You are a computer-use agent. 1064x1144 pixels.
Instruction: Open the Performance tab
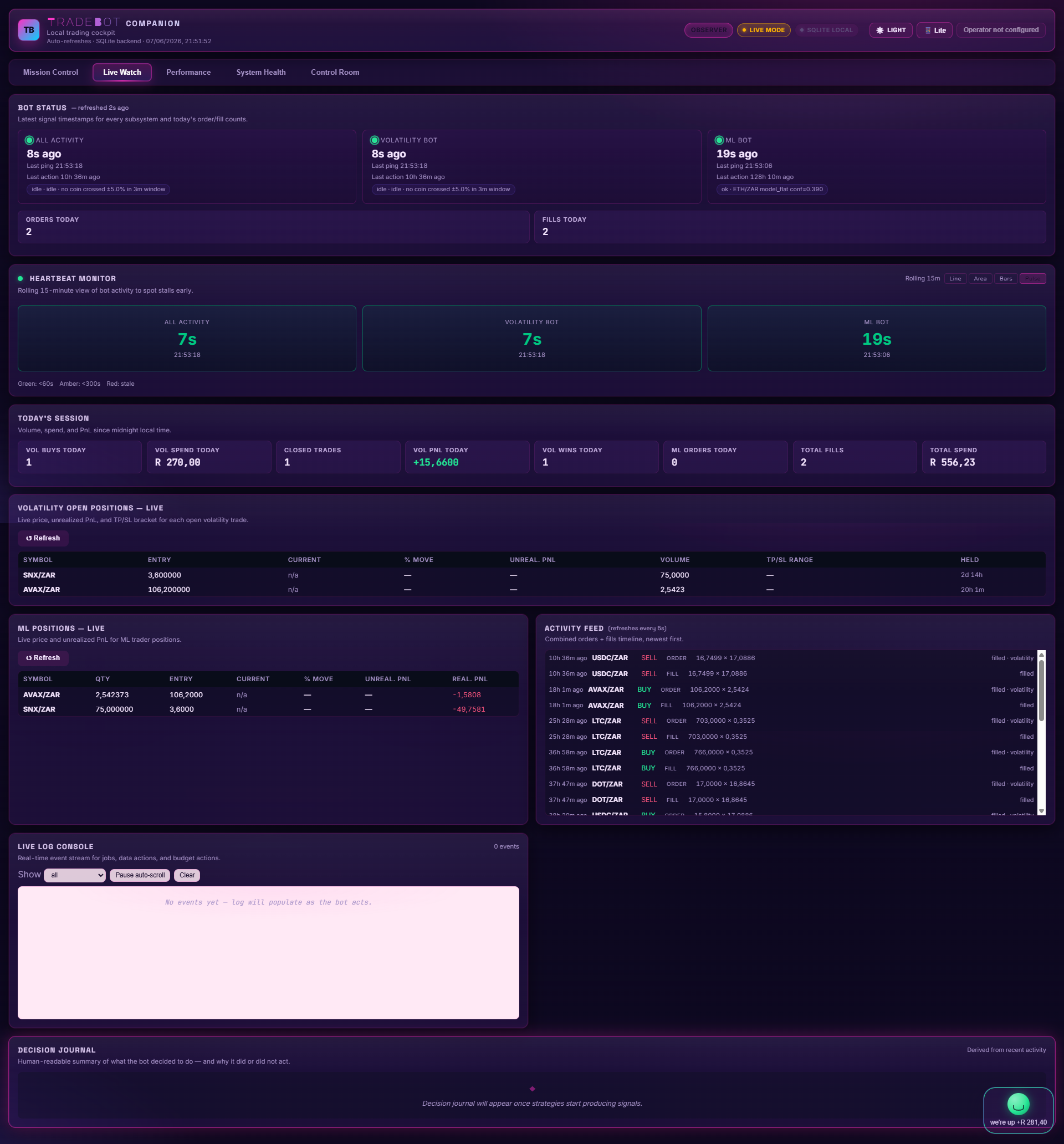(188, 72)
